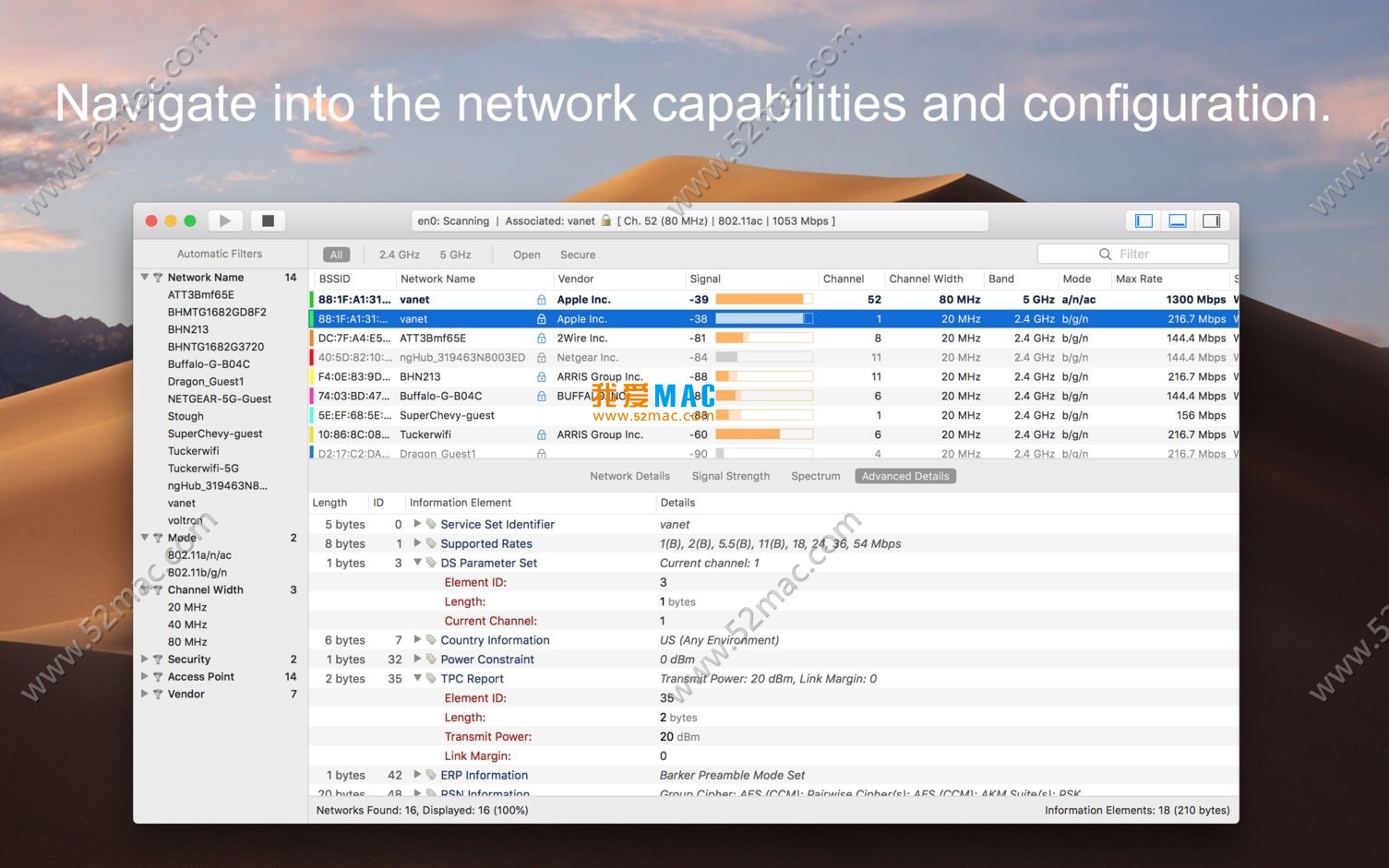The height and width of the screenshot is (868, 1389).
Task: Expand the Access Point filter group
Action: click(145, 677)
